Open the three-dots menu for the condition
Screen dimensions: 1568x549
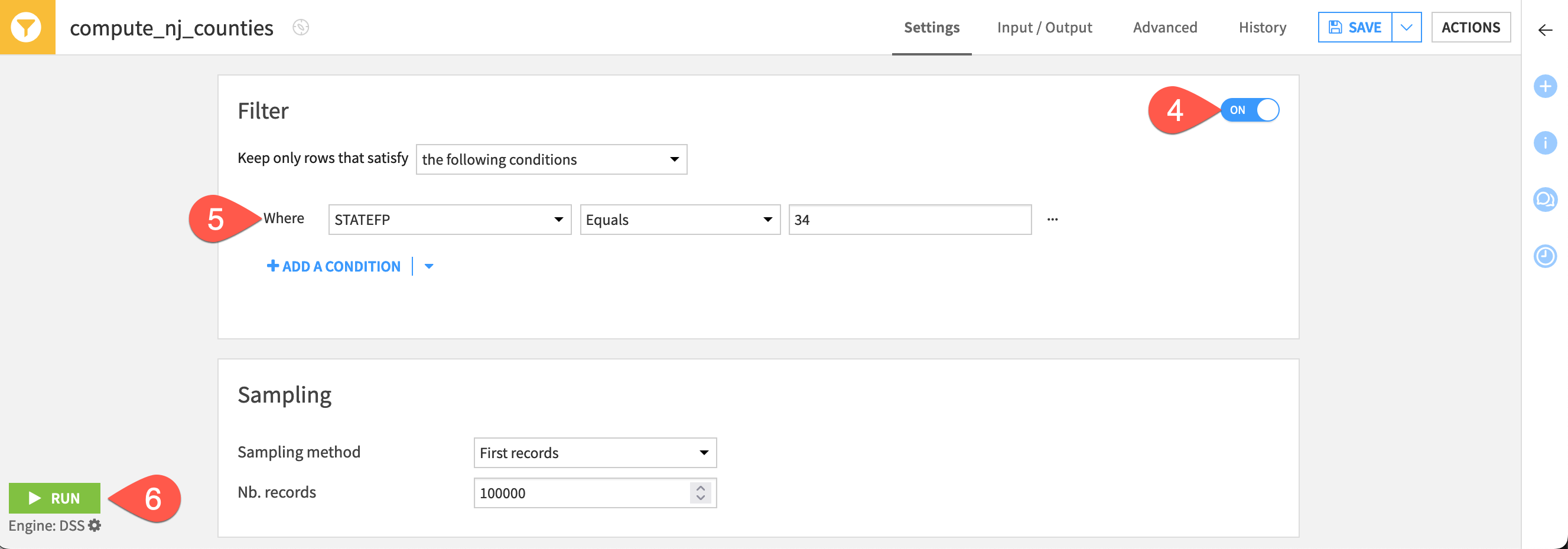(1052, 220)
